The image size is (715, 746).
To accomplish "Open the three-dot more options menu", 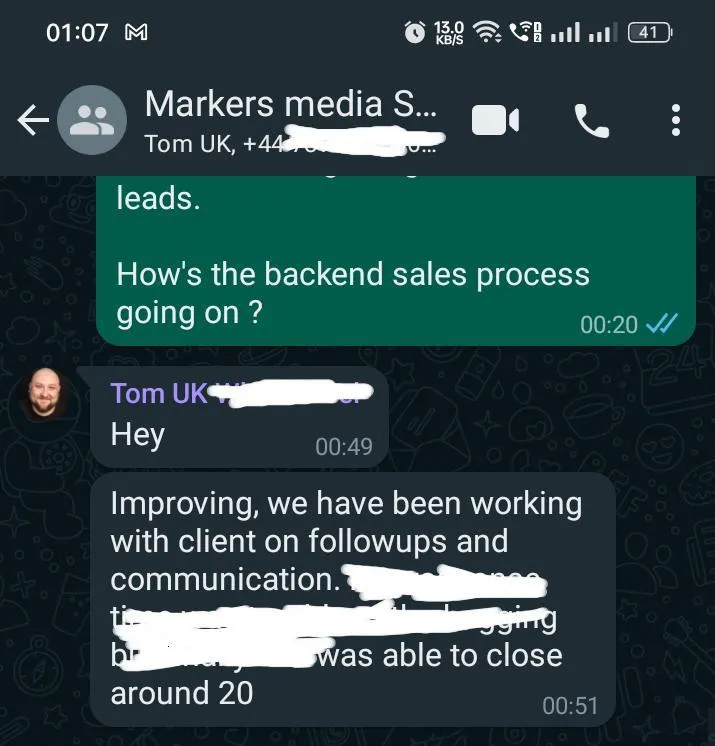I will [676, 120].
